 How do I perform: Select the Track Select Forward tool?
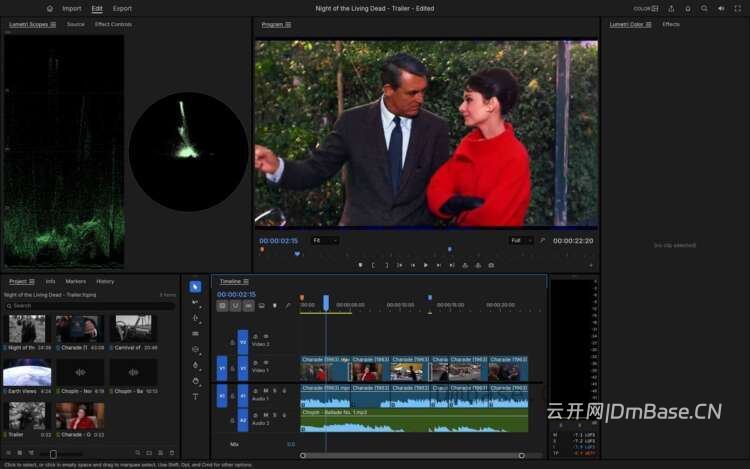pos(195,302)
